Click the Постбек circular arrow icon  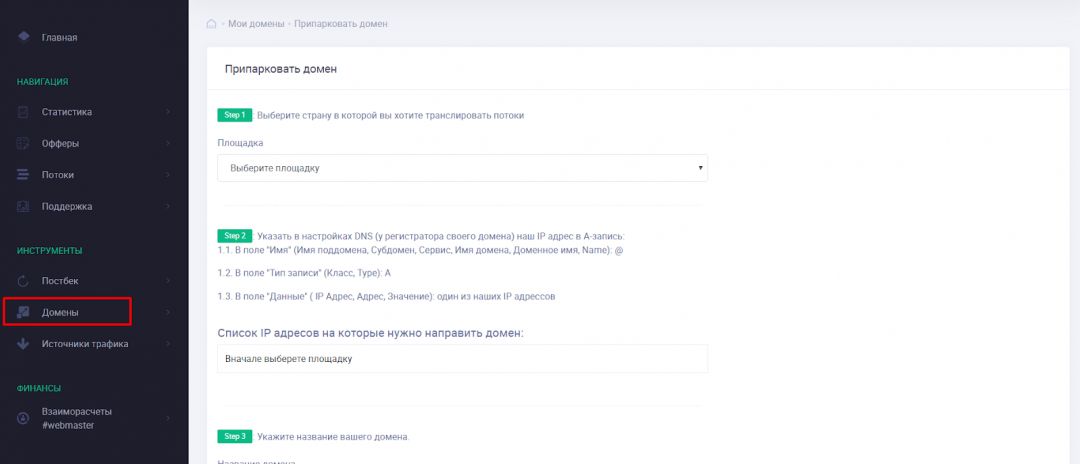point(23,281)
